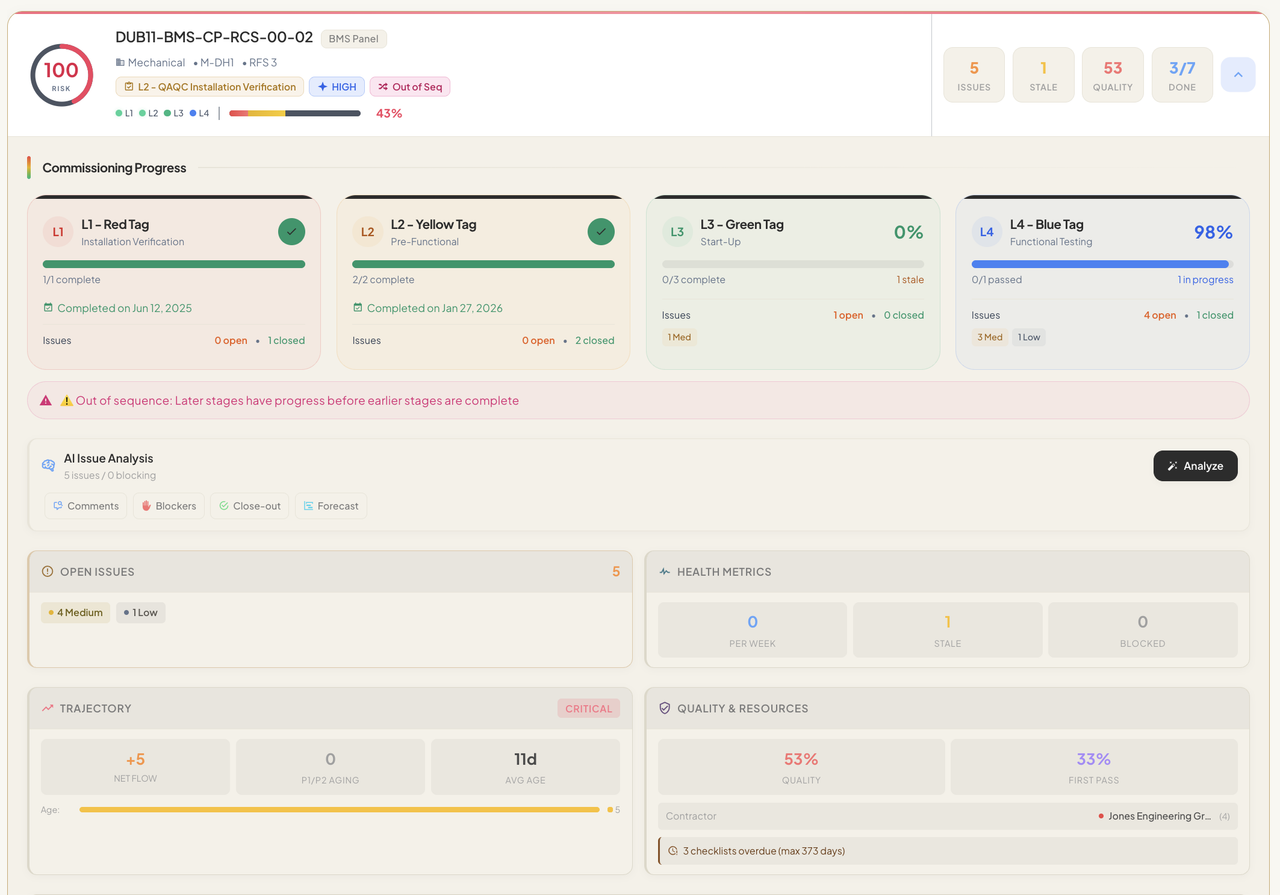This screenshot has height=895, width=1280.
Task: Click the L4 '4 open' issues count
Action: (x=1160, y=315)
